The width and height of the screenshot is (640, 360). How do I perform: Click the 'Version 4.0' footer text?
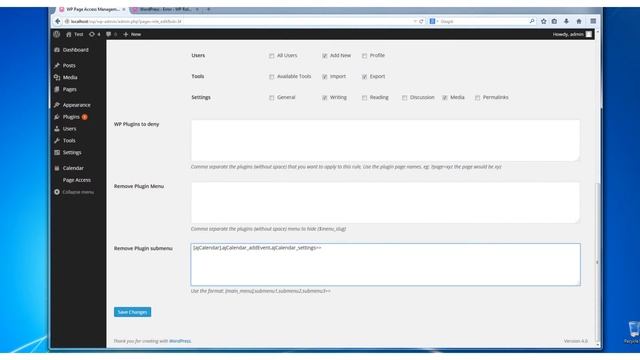pyautogui.click(x=576, y=341)
